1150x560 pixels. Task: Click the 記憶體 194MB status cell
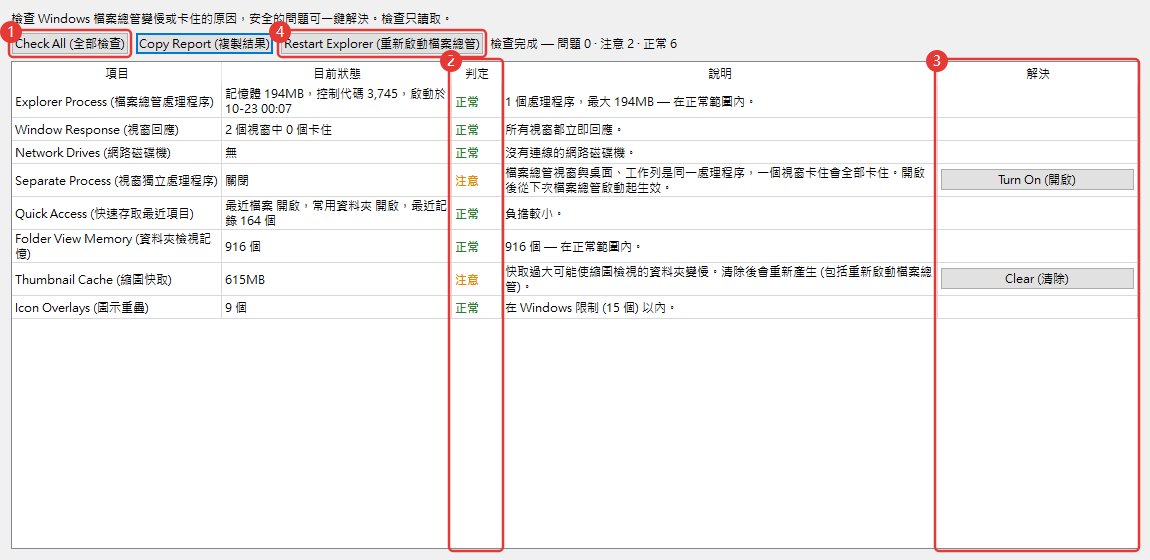point(337,101)
